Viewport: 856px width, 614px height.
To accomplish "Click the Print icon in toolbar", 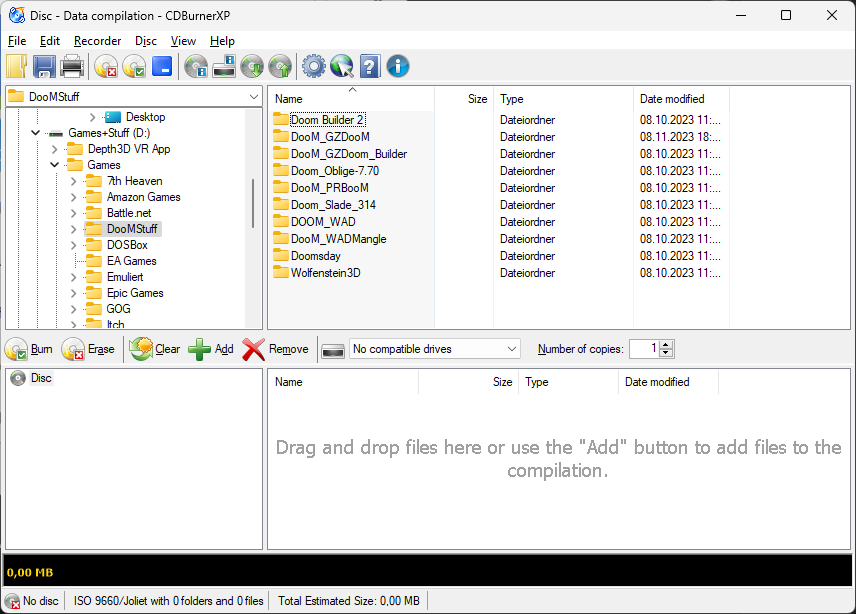I will [72, 67].
